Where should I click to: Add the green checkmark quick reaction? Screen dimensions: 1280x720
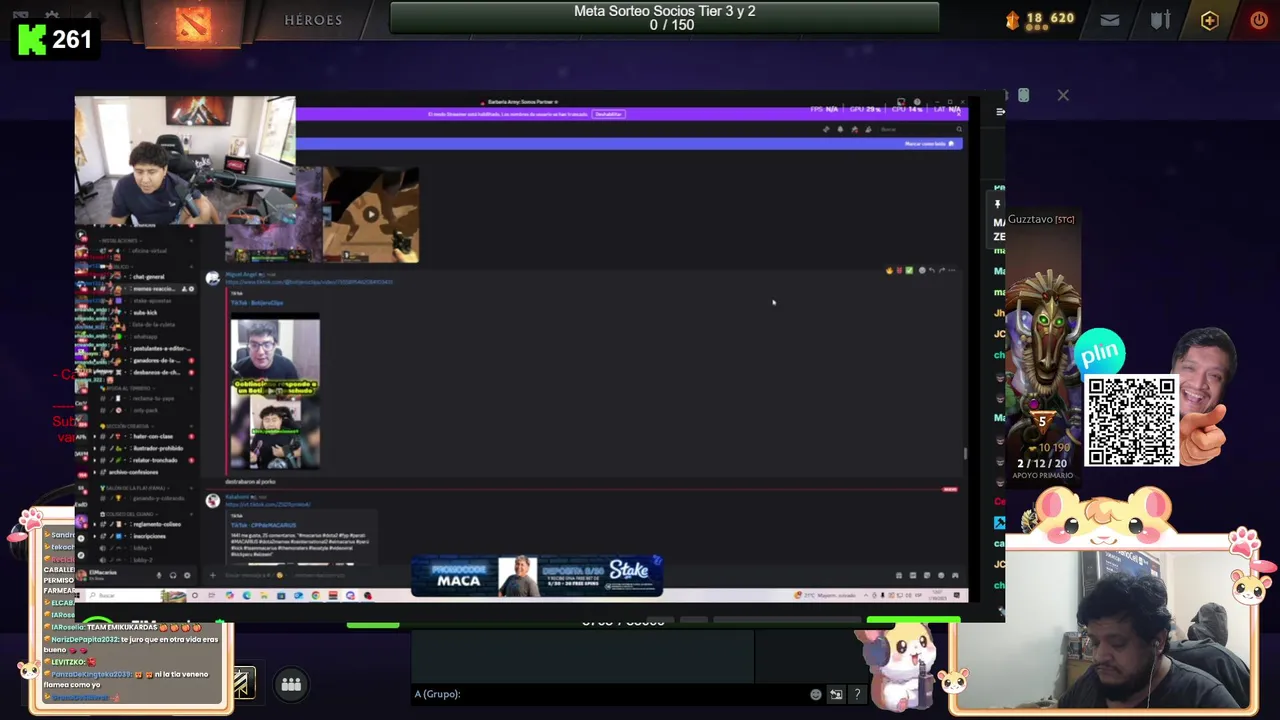pos(909,270)
